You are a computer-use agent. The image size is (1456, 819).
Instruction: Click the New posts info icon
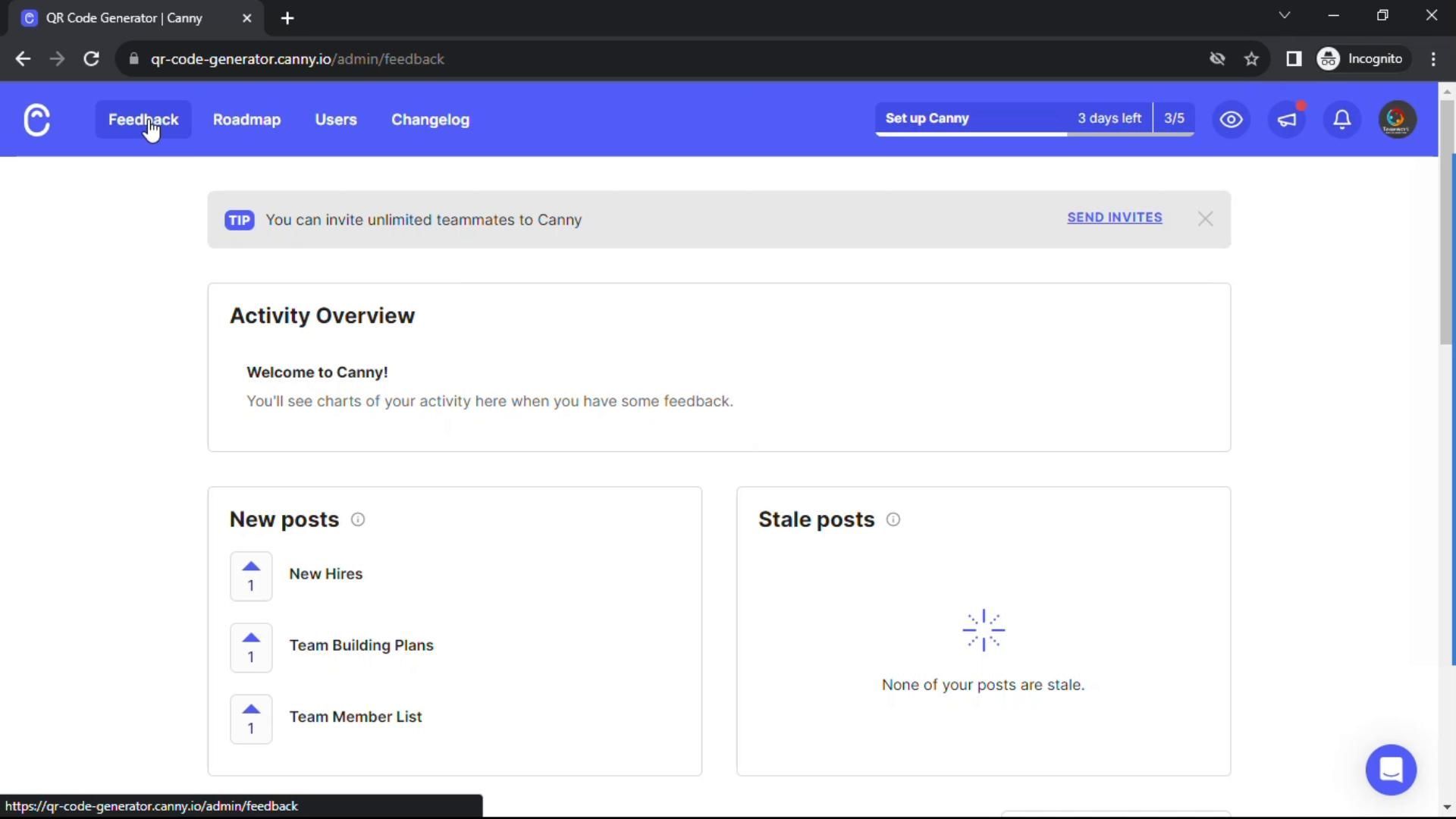(358, 519)
